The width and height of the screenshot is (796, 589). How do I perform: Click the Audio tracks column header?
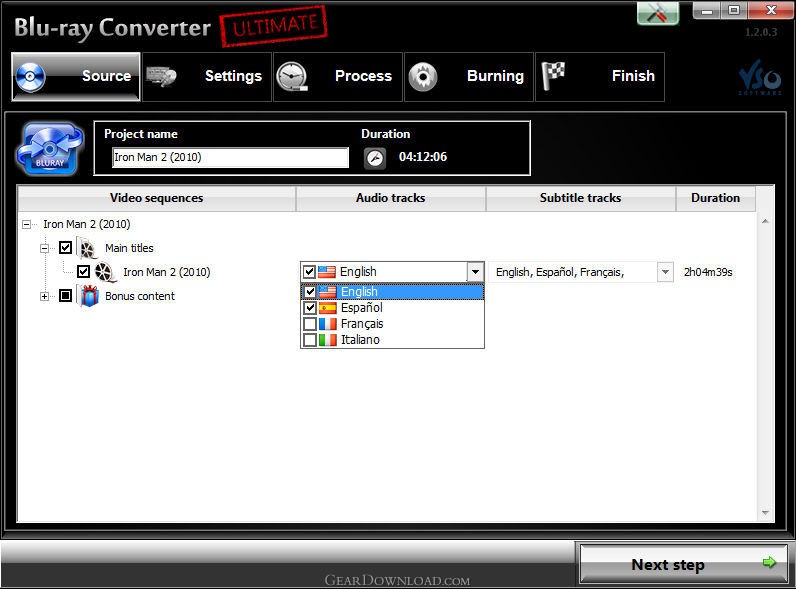(x=390, y=198)
